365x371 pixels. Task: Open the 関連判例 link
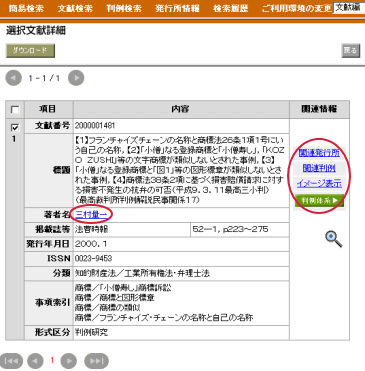point(319,168)
